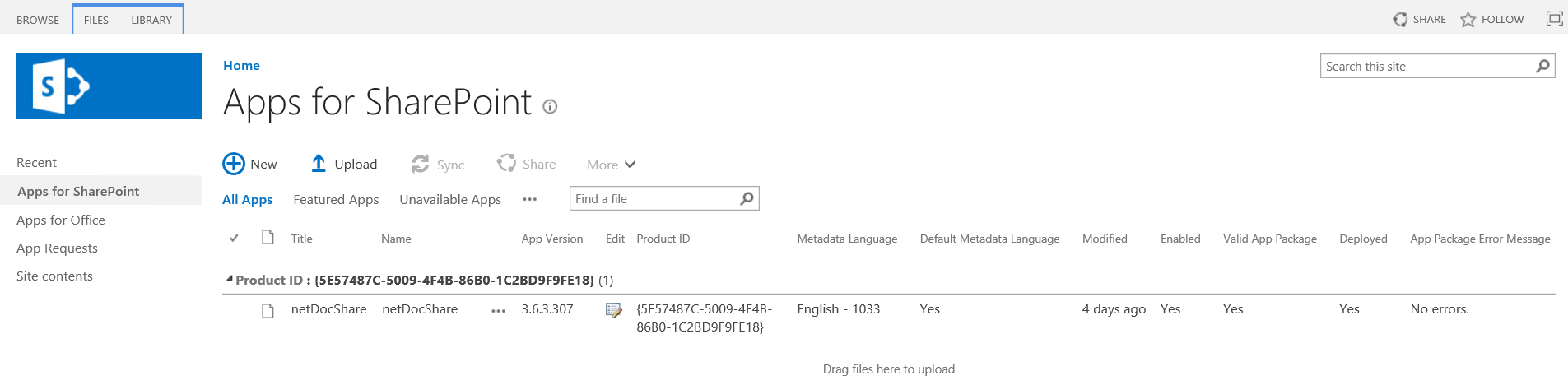Image resolution: width=1568 pixels, height=385 pixels.
Task: Click '4 days ago' modified cell
Action: click(x=1114, y=309)
